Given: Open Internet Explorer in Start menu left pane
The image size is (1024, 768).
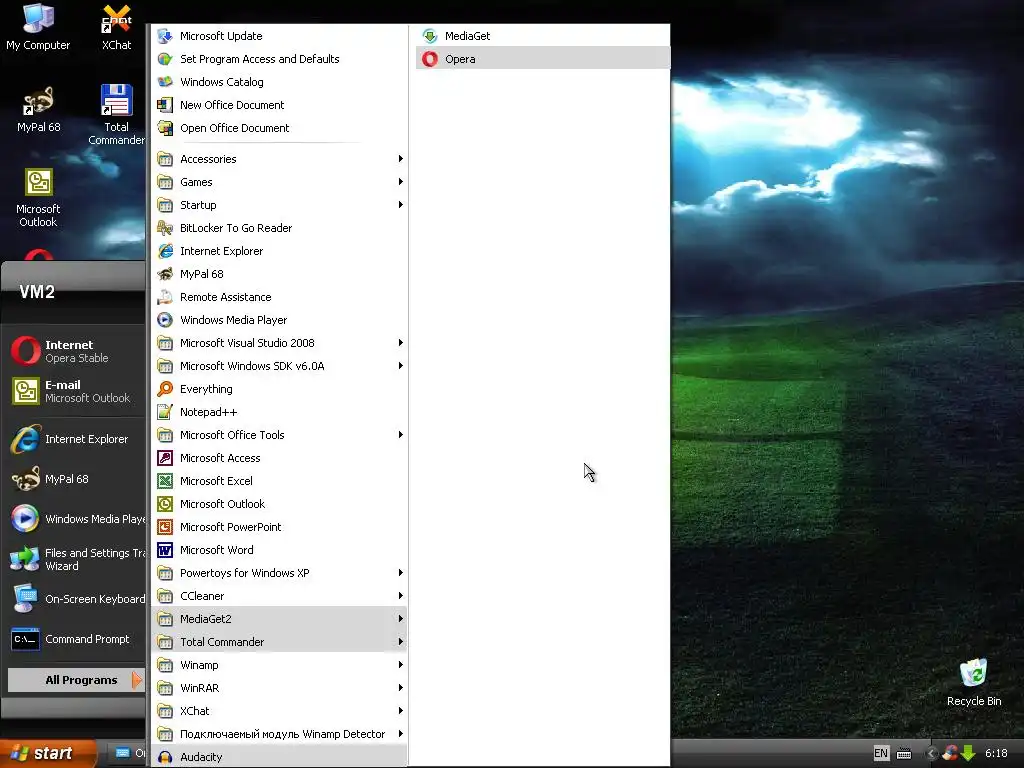Looking at the screenshot, I should coord(75,440).
